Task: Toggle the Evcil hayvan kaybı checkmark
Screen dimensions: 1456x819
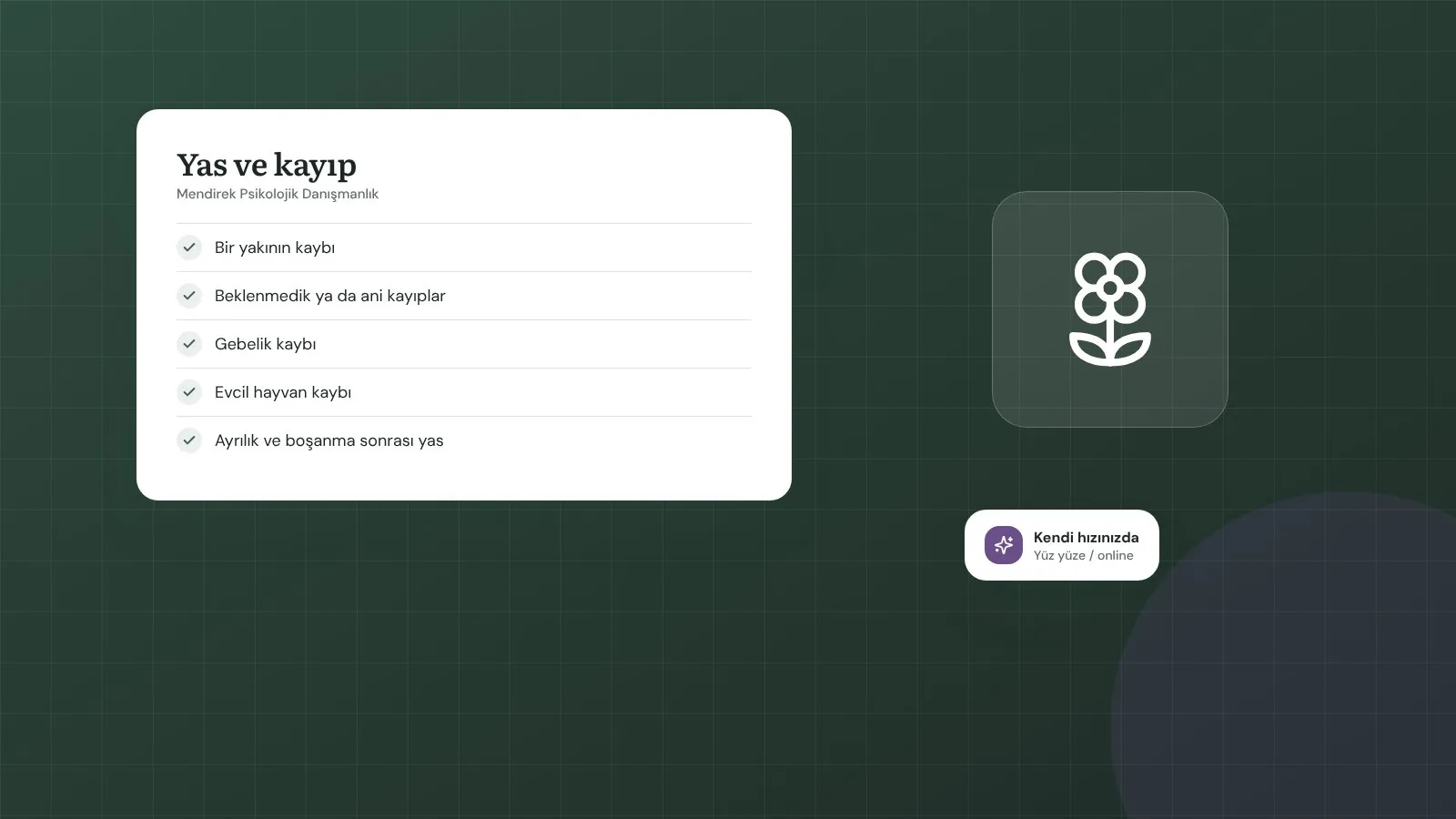Action: [x=189, y=392]
